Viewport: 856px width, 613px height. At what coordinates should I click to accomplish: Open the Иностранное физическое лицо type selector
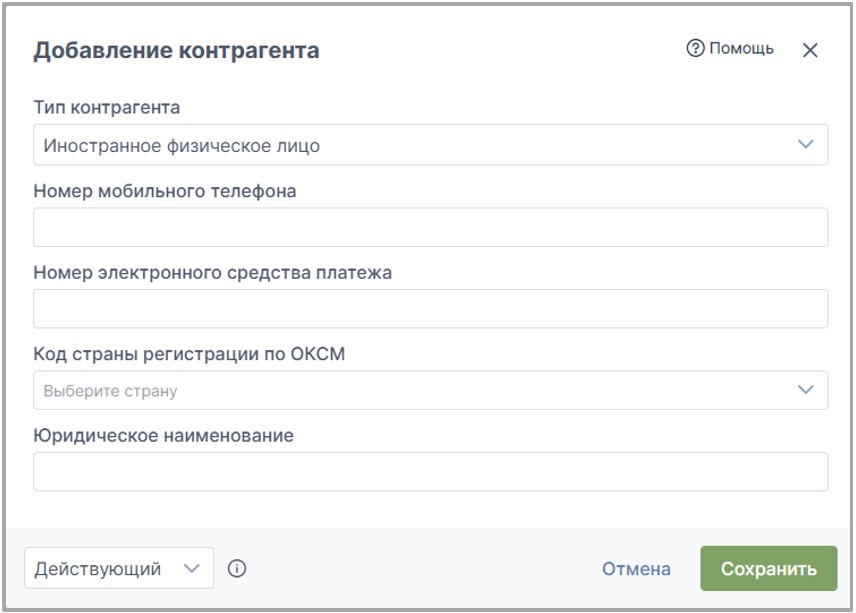click(x=430, y=145)
